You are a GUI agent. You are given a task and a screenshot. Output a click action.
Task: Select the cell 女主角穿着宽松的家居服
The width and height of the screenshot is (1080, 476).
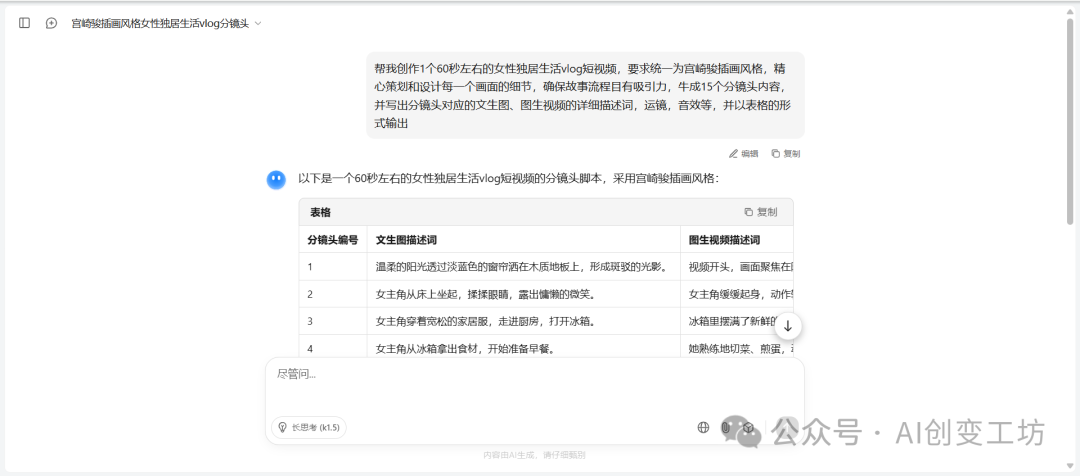[x=523, y=321]
